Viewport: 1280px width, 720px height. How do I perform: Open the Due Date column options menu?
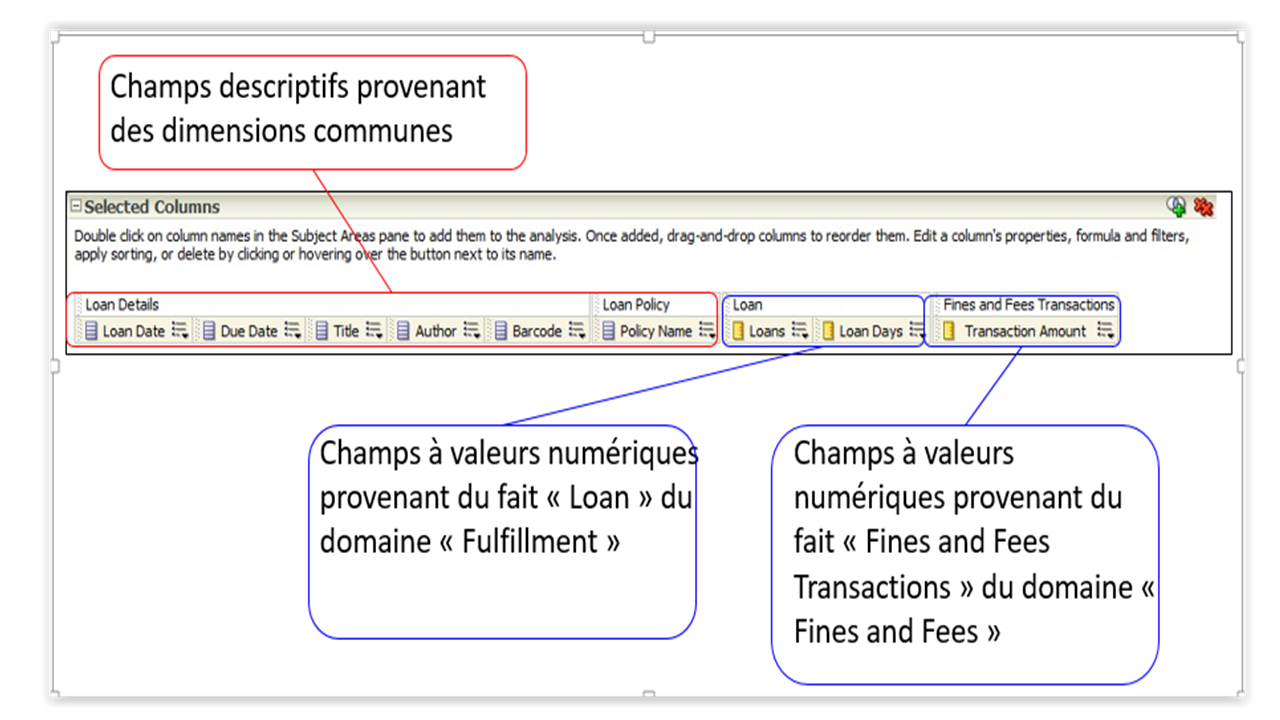coord(293,330)
